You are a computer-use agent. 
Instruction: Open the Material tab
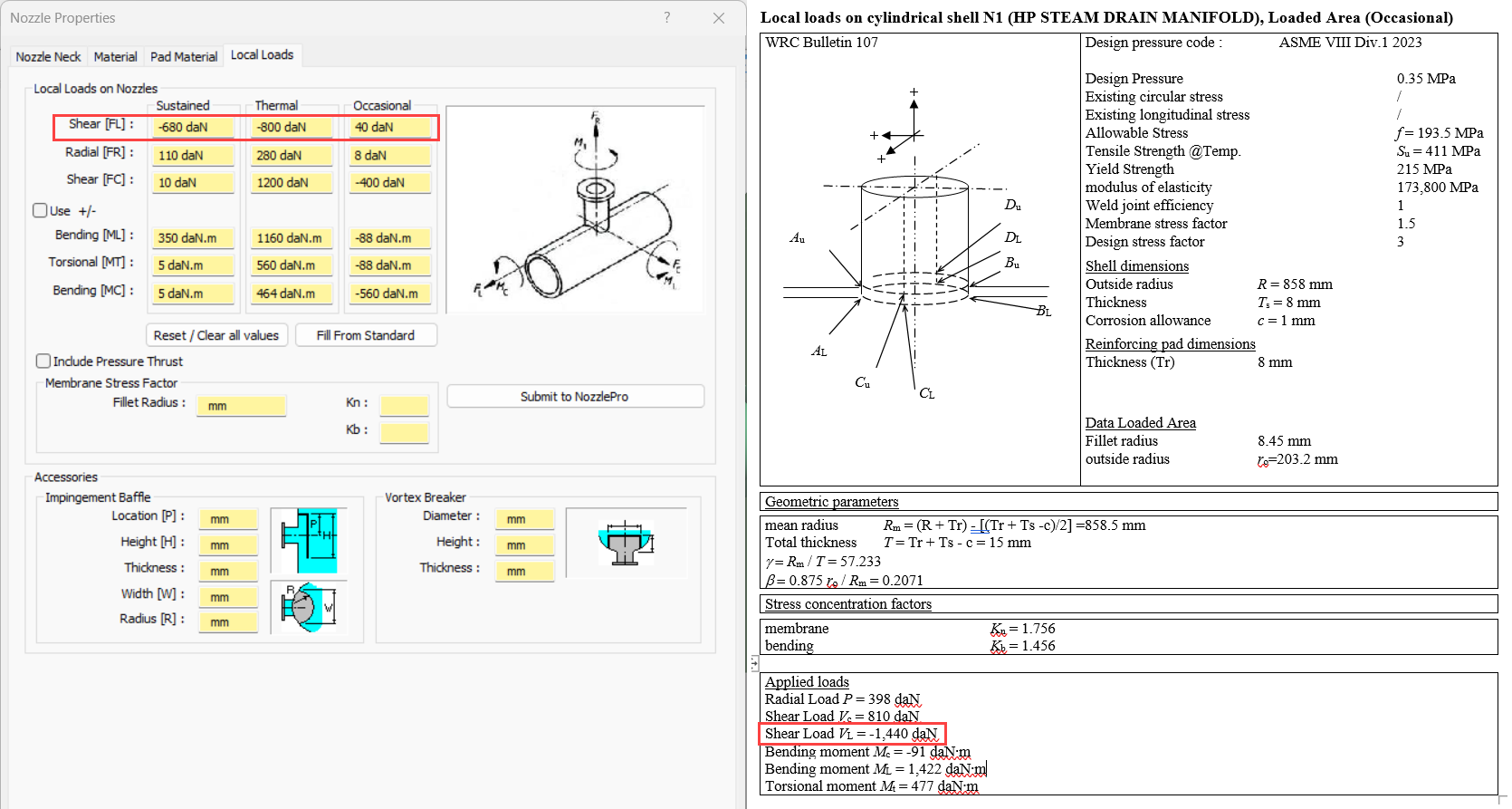(x=116, y=56)
